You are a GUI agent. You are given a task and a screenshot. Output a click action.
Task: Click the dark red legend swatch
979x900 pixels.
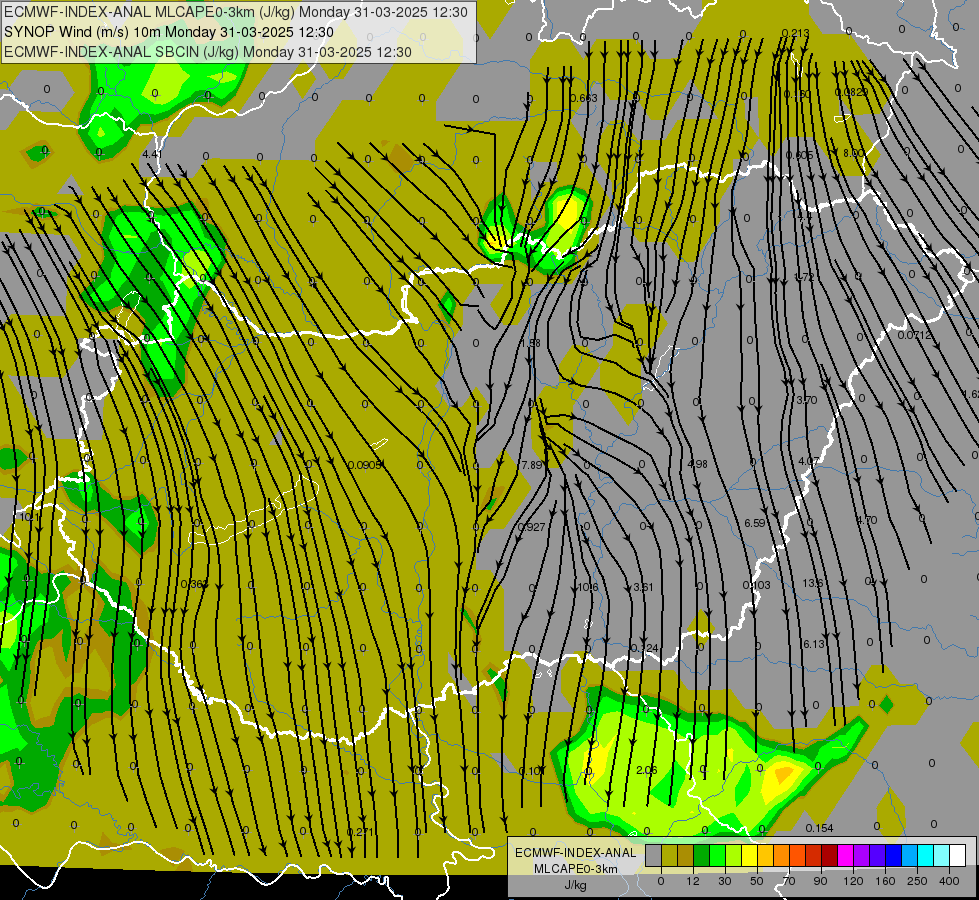pos(829,855)
